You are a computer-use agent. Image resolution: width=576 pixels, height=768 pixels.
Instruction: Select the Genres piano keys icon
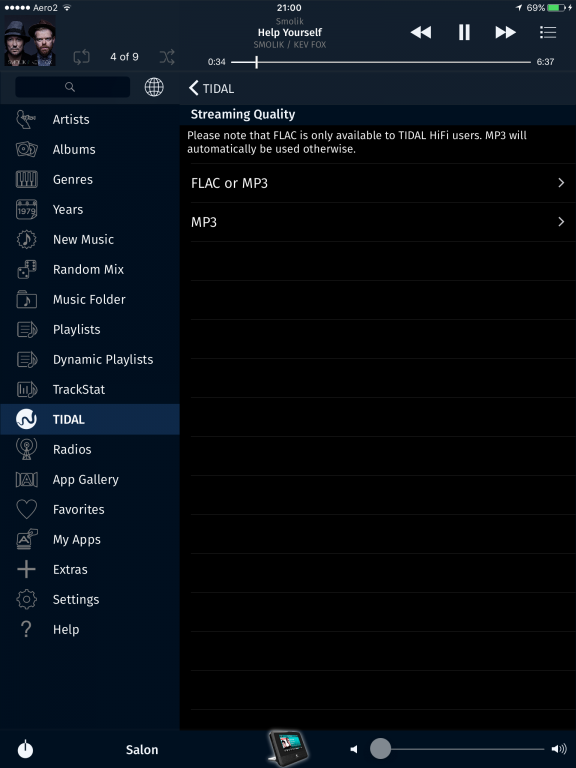pos(26,179)
